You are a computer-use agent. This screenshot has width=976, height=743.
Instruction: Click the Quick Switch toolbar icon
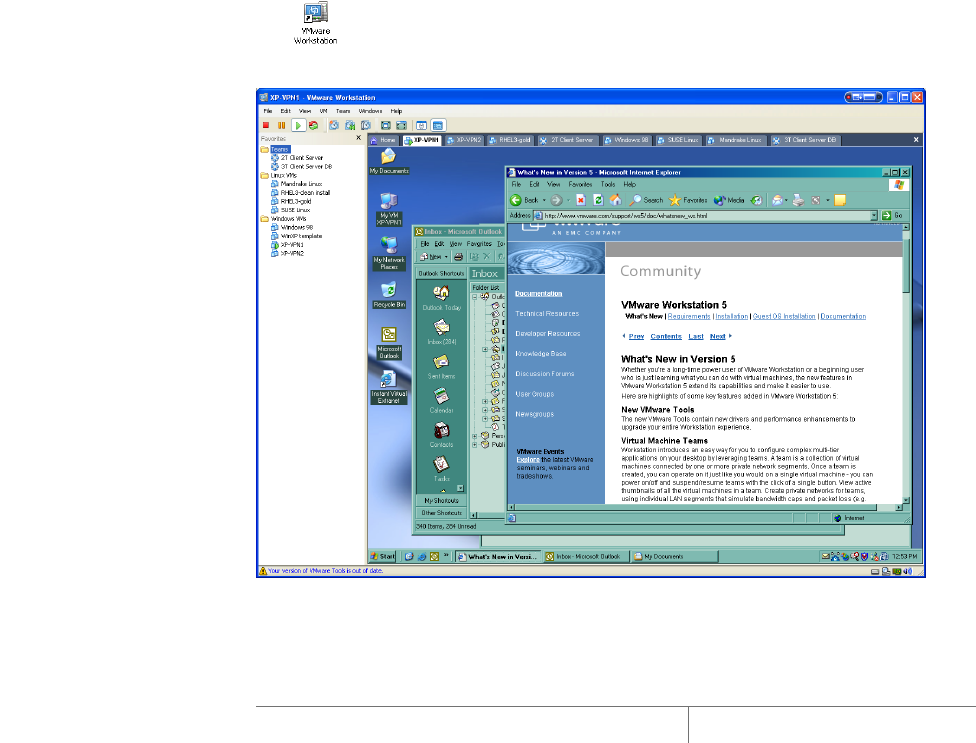pos(401,126)
